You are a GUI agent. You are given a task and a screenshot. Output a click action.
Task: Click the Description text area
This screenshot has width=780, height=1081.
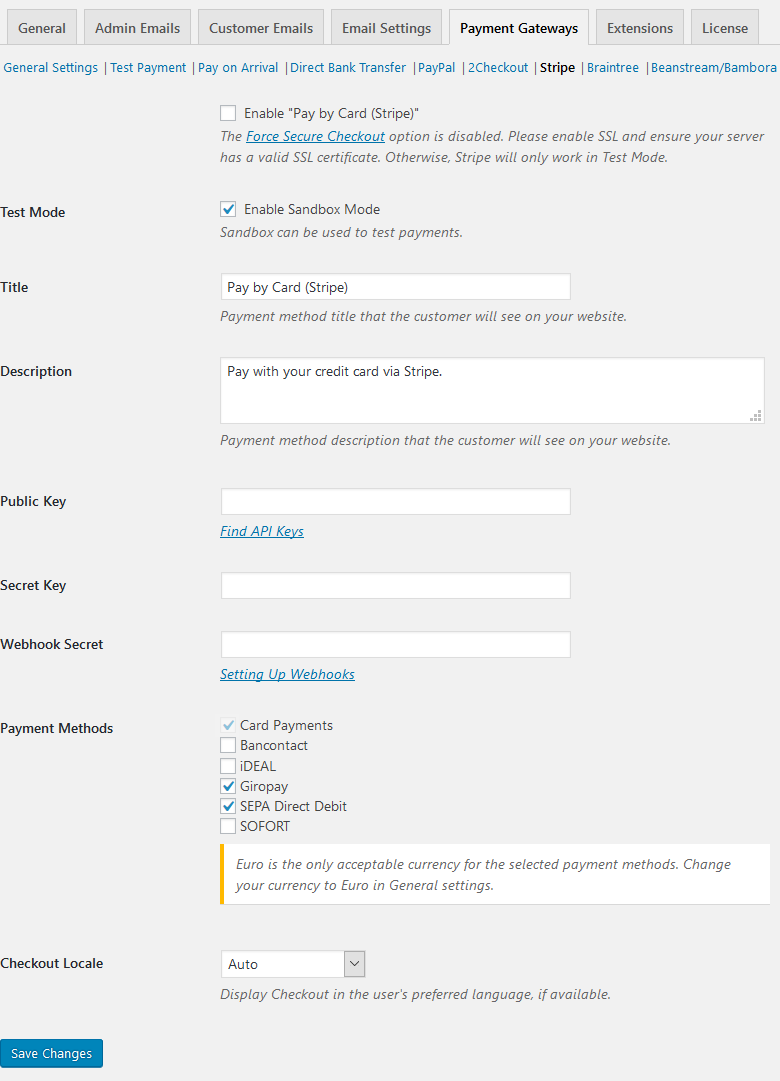[x=492, y=390]
